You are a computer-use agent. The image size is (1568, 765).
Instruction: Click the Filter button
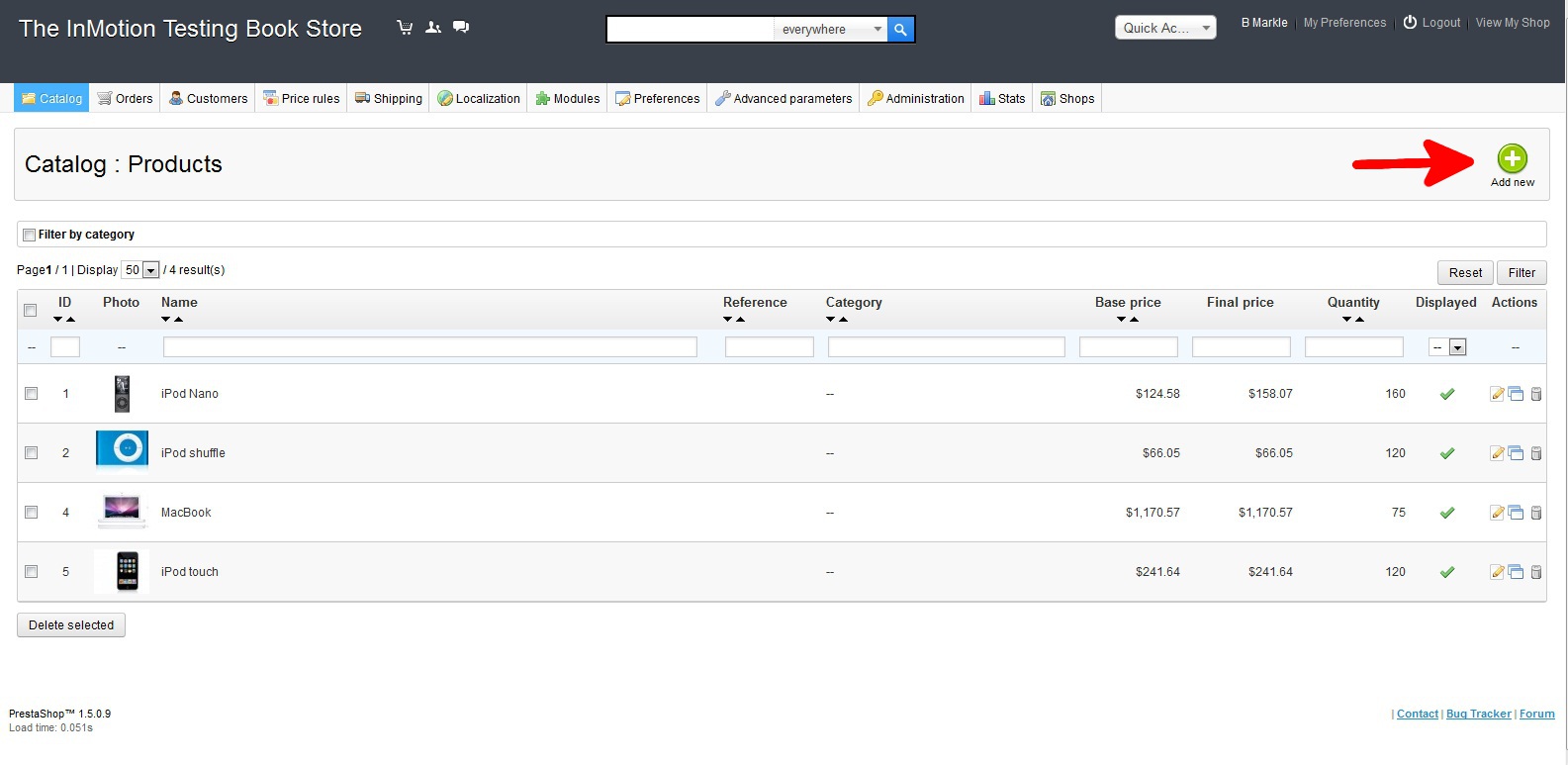pos(1522,273)
